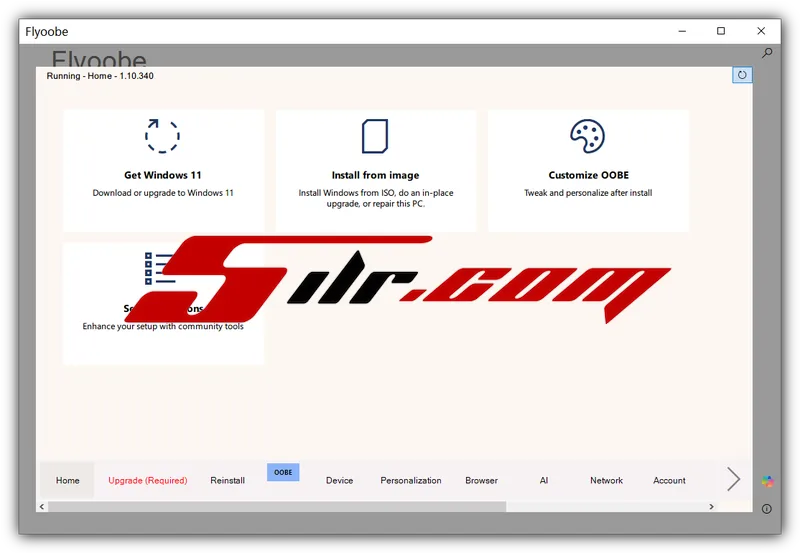Open search with the magnifier icon
This screenshot has width=800, height=553.
[x=767, y=53]
